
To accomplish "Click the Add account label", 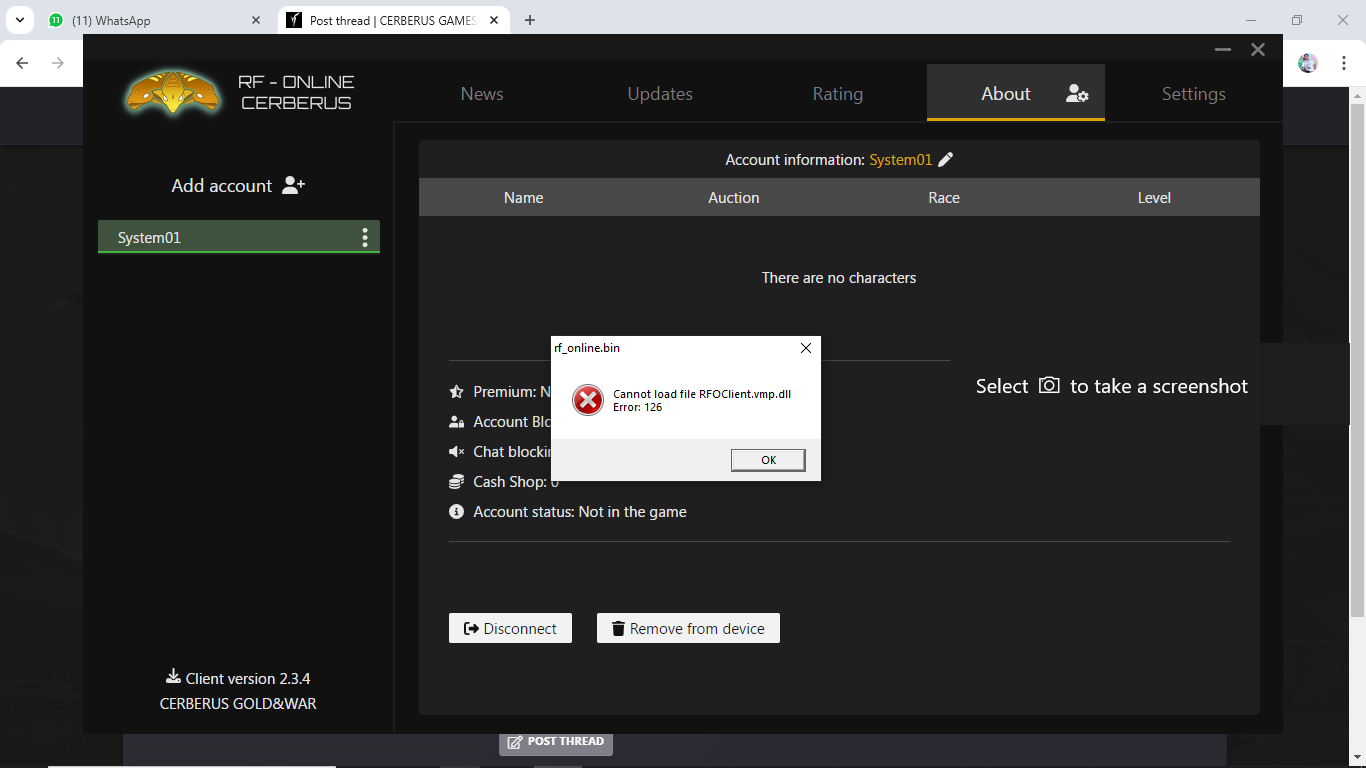I will click(x=221, y=186).
